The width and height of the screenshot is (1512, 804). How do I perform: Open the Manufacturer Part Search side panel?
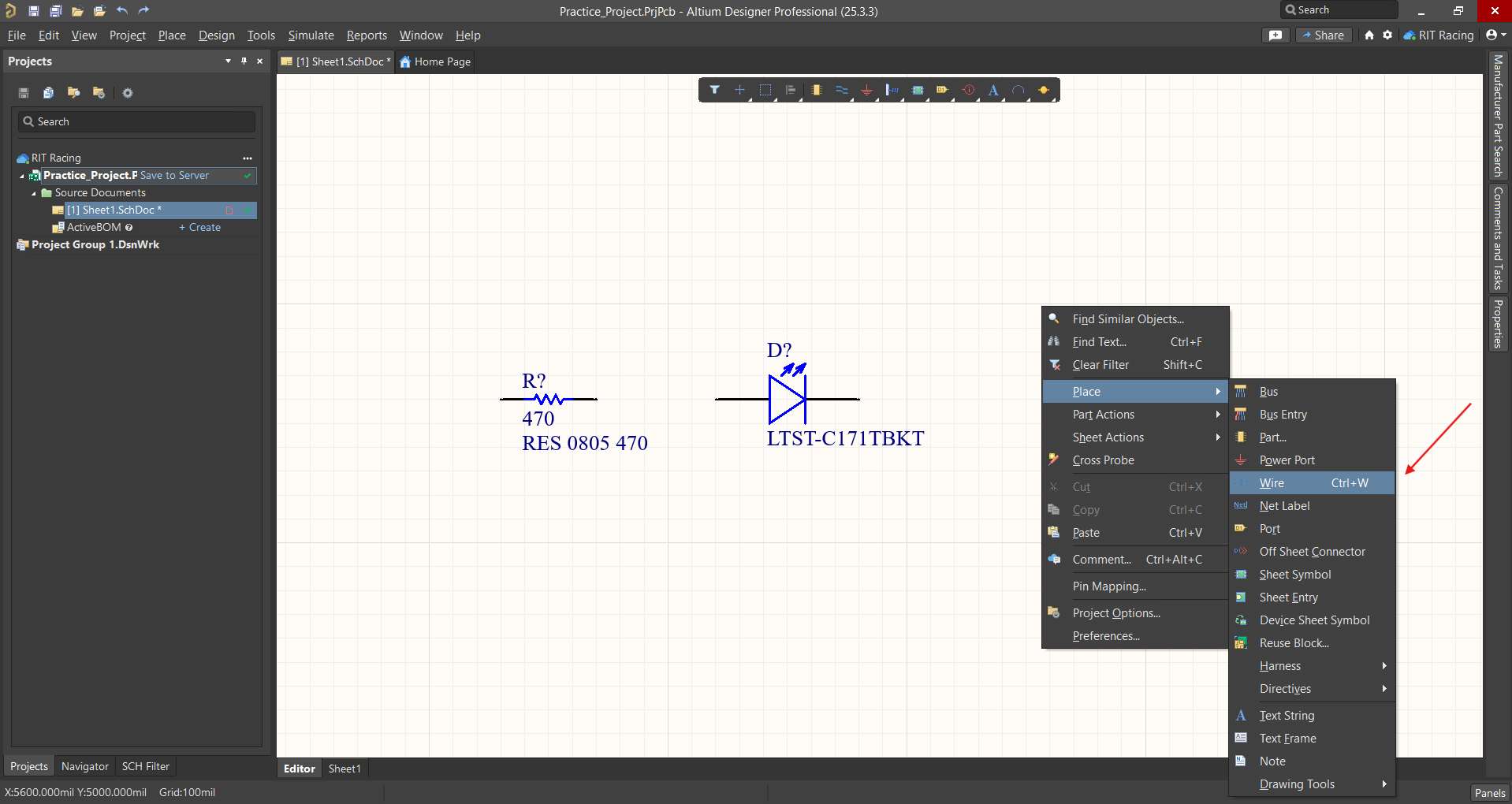1498,116
